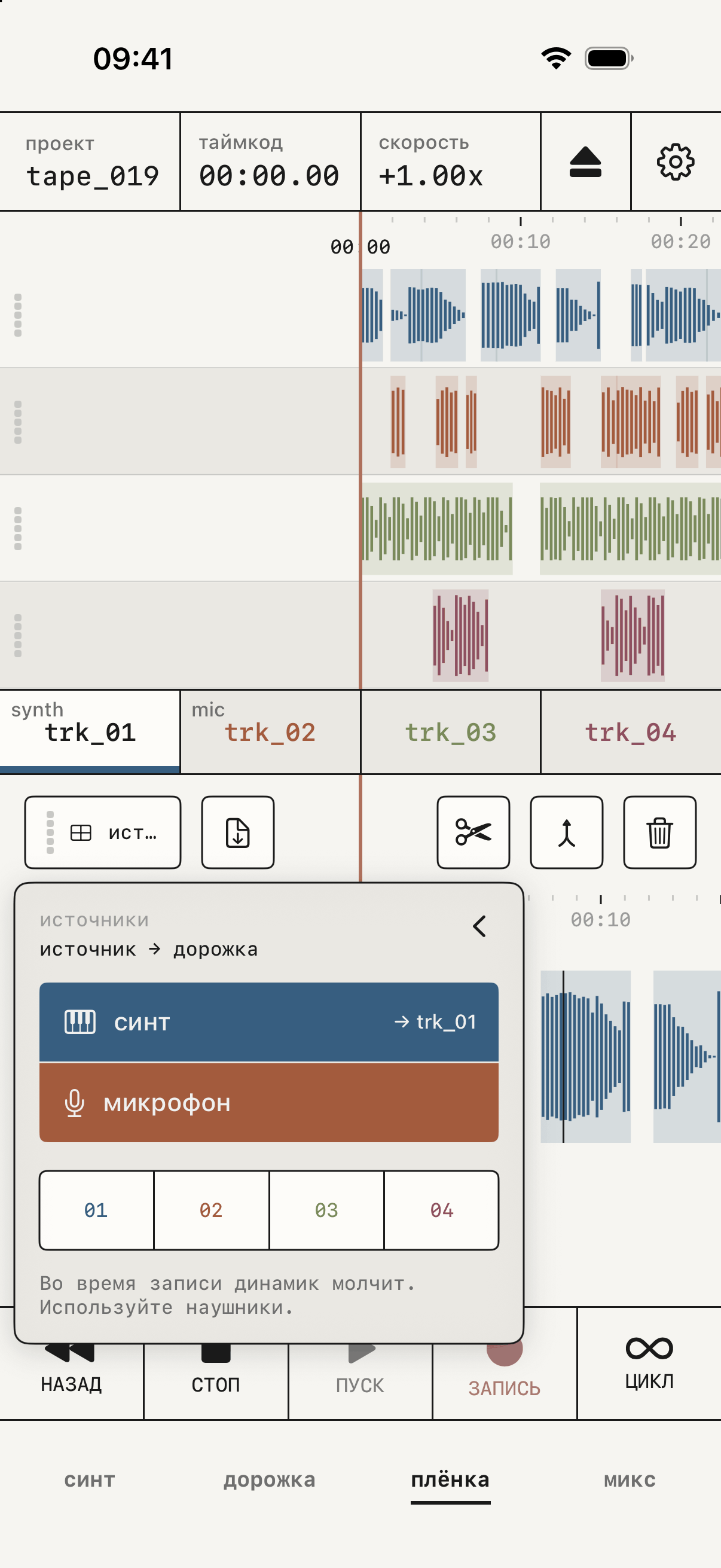Select the синт source row

269,1022
